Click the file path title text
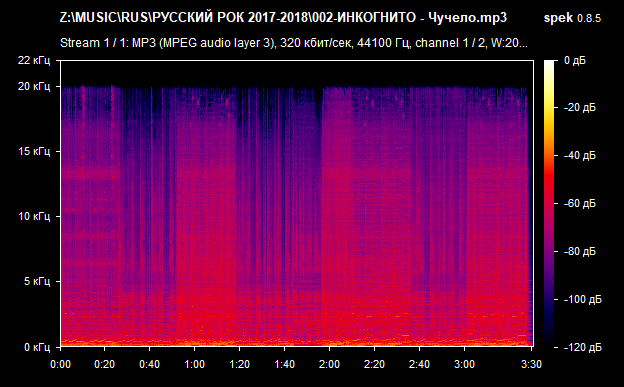Viewport: 624px width, 387px height. tap(283, 18)
